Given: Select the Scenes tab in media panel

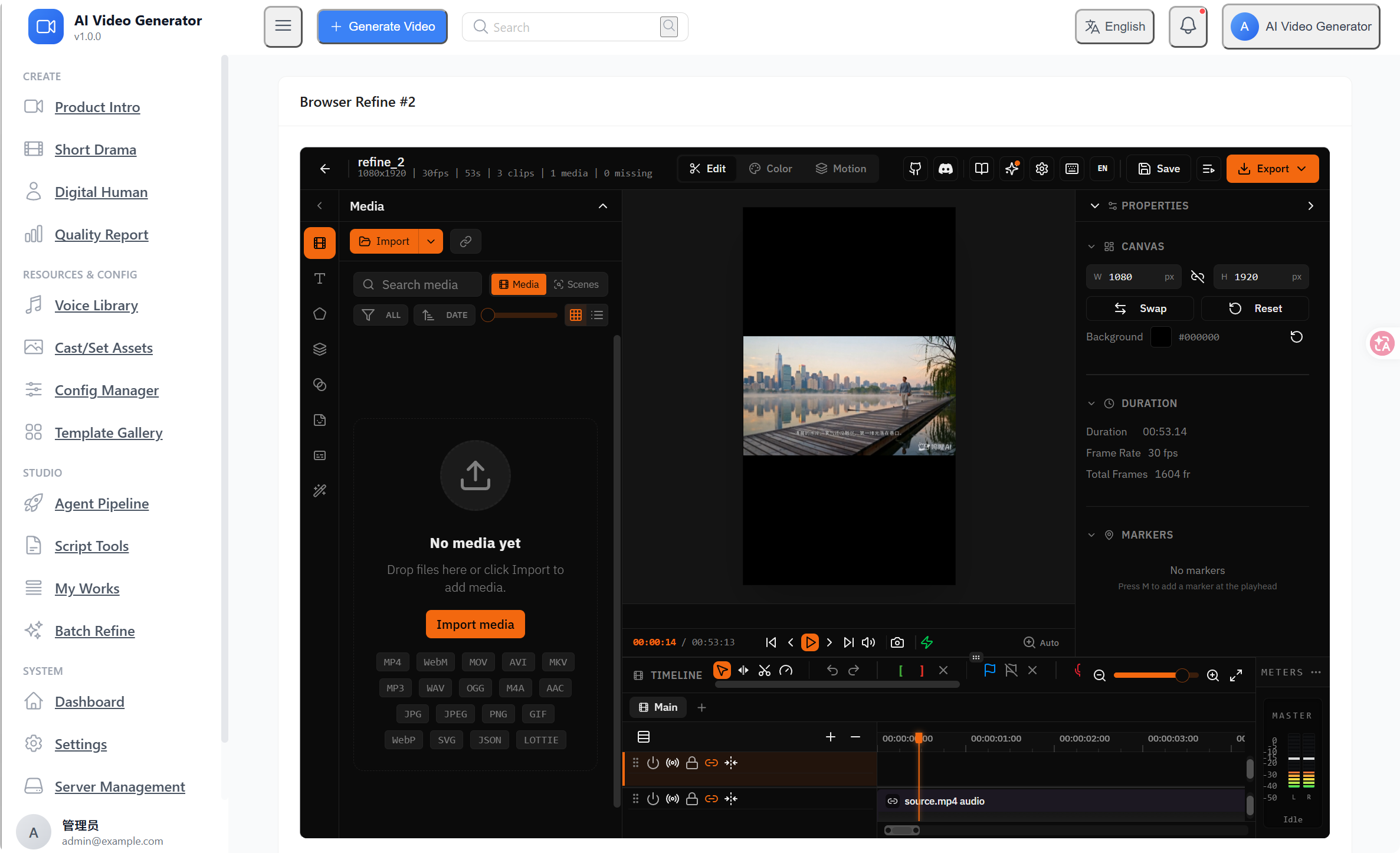Looking at the screenshot, I should (x=576, y=284).
